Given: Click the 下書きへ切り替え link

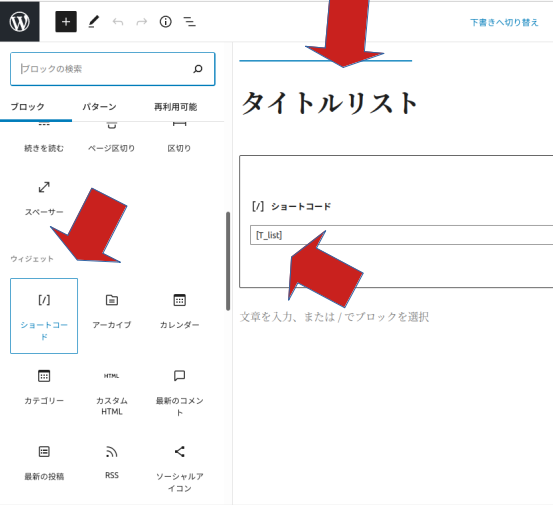Looking at the screenshot, I should (504, 23).
